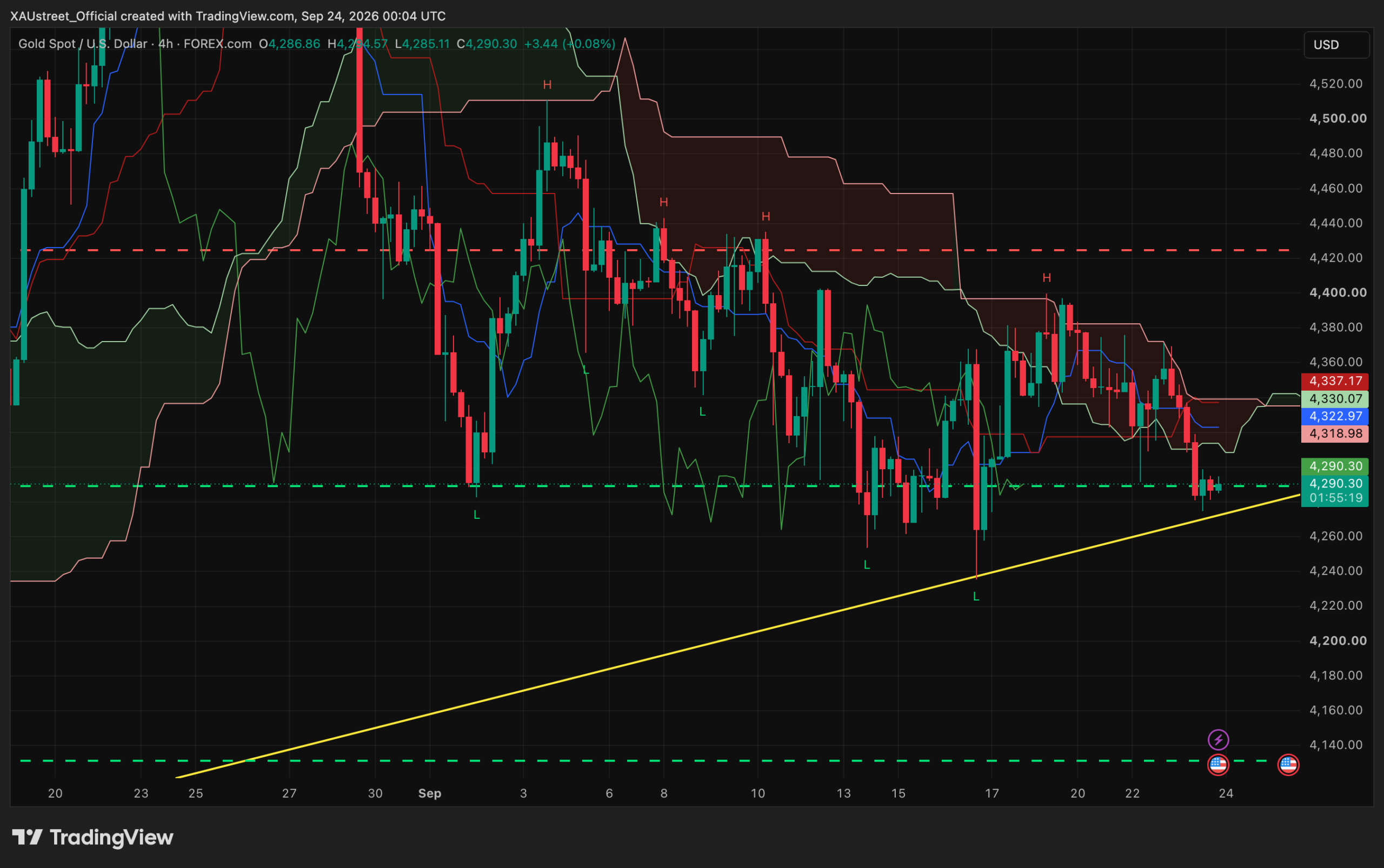Open the rightmost US flag economic event icon
1384x868 pixels.
(1288, 765)
